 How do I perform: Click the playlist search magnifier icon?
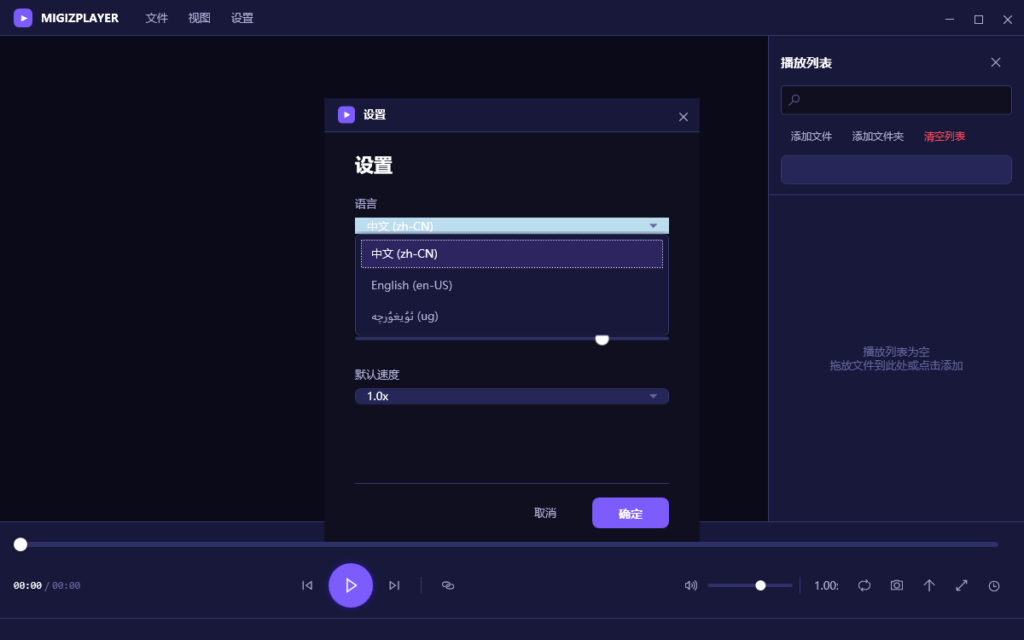coord(794,100)
